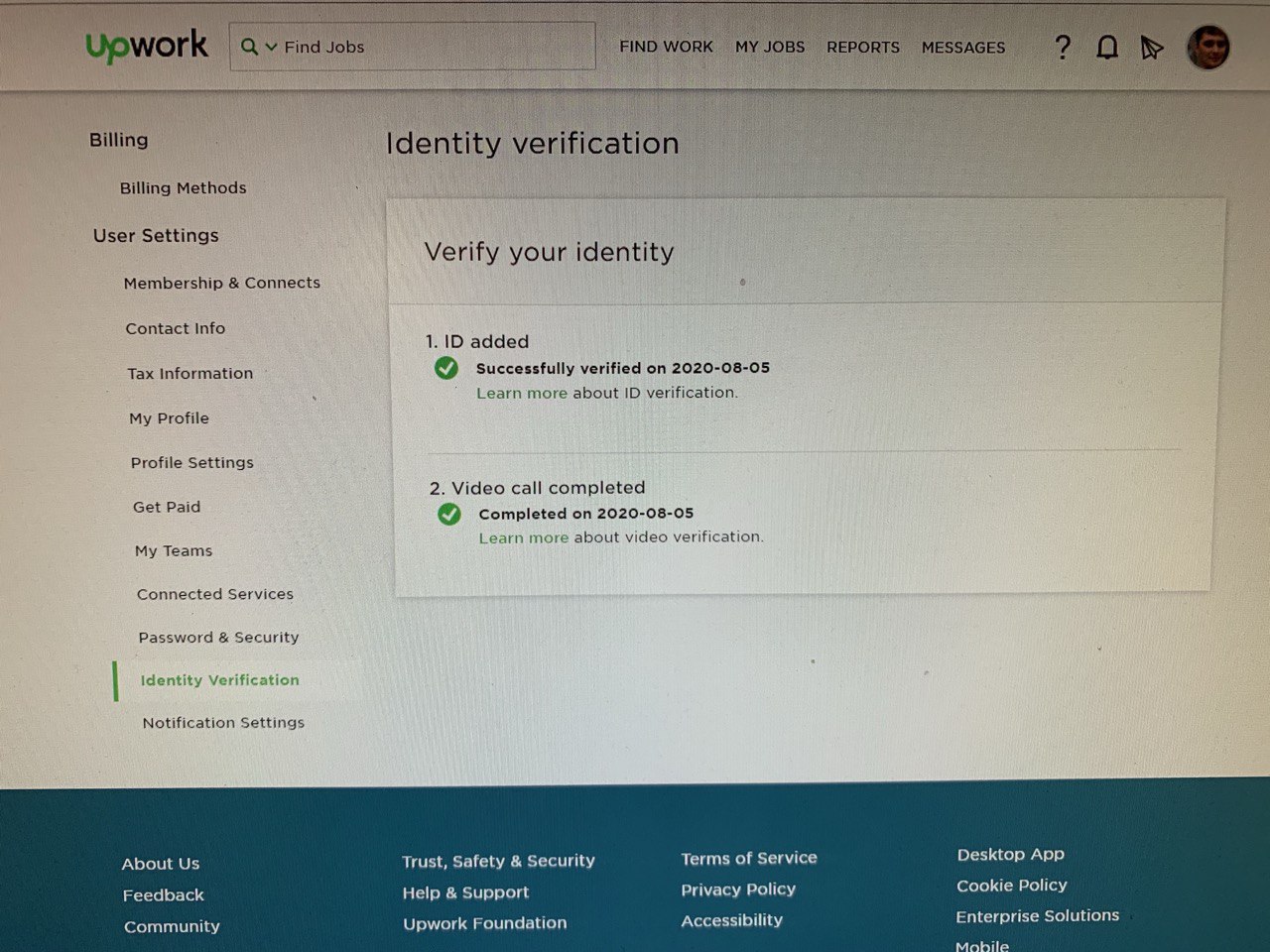This screenshot has width=1270, height=952.
Task: Open the FIND WORK menu
Action: (666, 47)
